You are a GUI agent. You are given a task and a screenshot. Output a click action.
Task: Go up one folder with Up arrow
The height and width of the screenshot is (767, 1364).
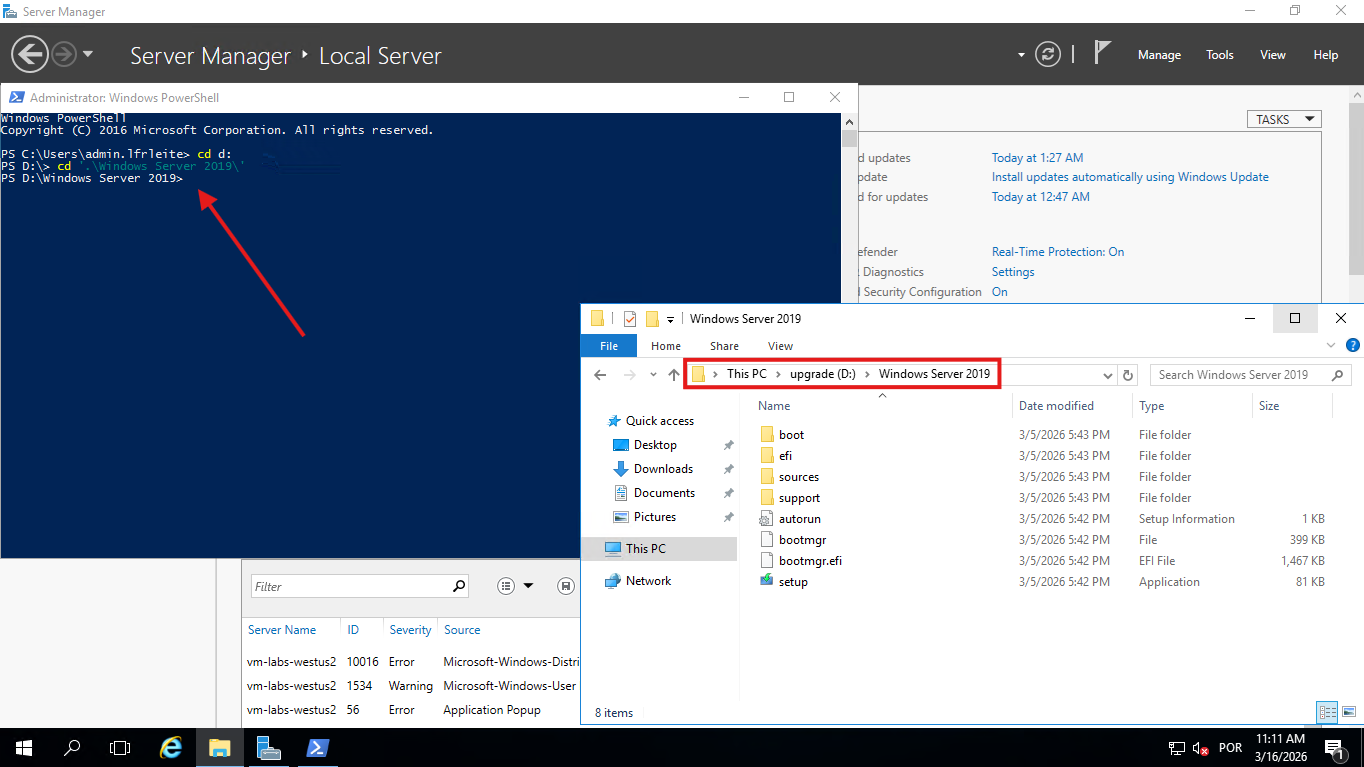pyautogui.click(x=674, y=375)
